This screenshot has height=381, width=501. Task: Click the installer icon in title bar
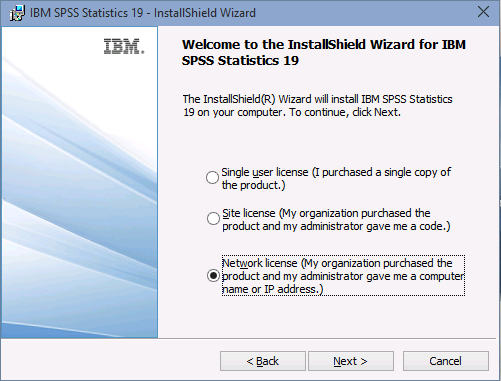17,13
